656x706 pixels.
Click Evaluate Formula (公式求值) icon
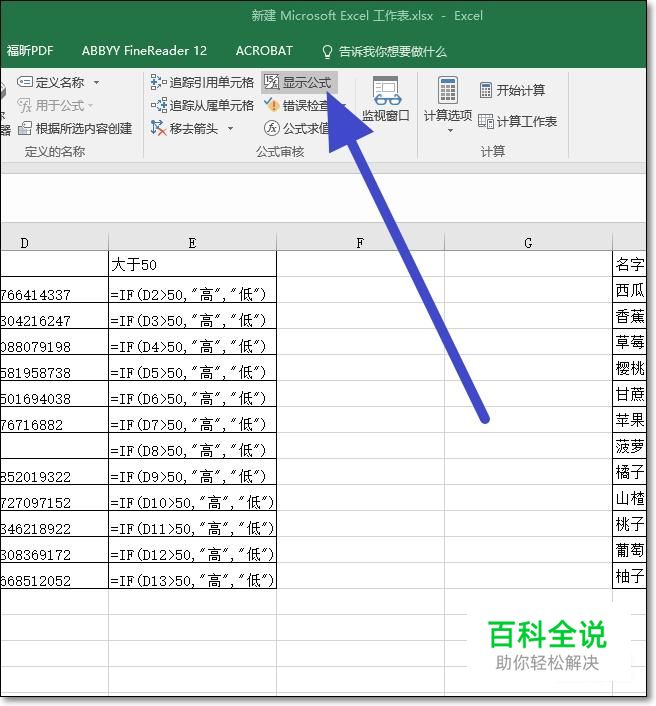pyautogui.click(x=271, y=128)
